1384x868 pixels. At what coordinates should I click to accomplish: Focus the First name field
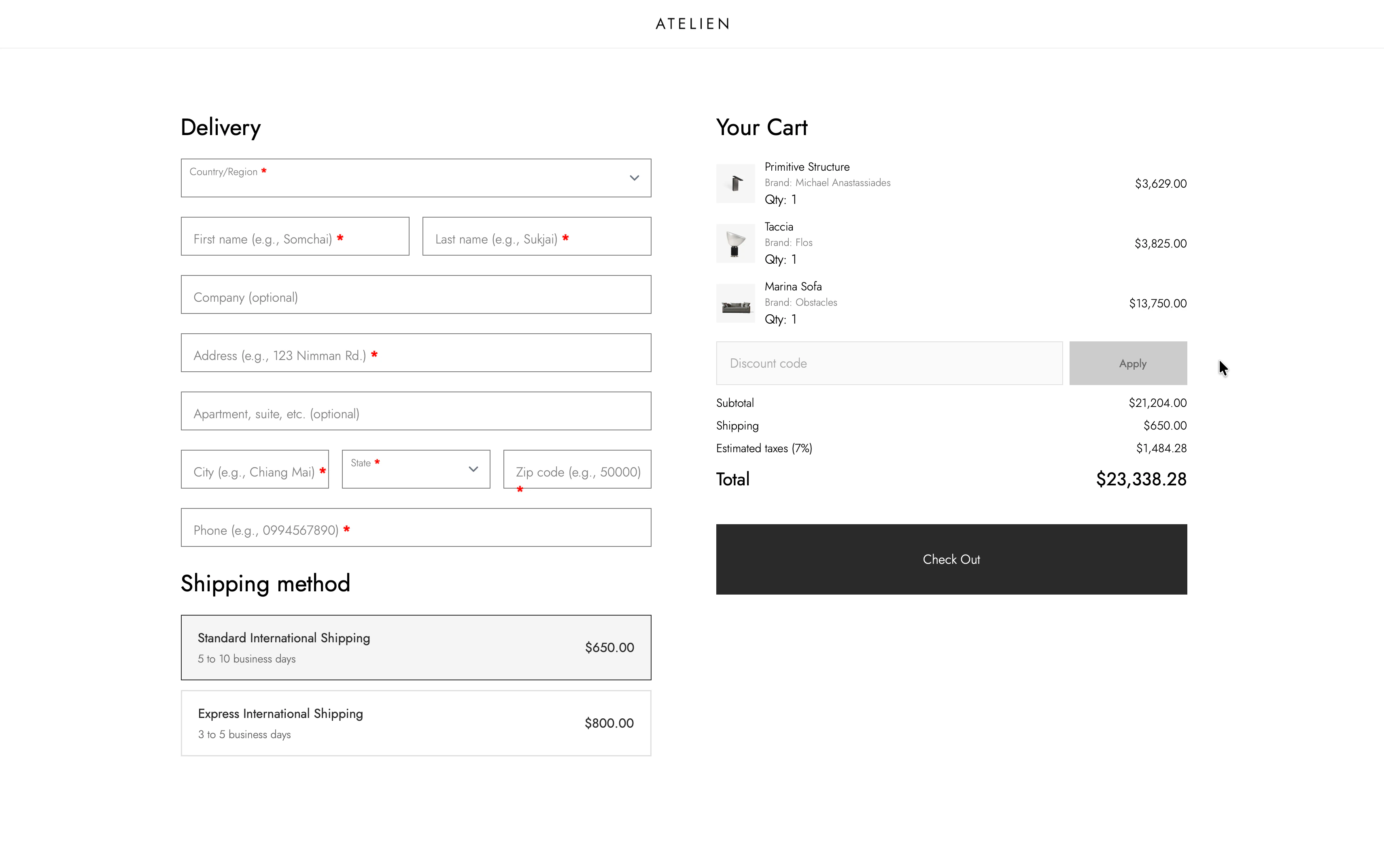[295, 236]
